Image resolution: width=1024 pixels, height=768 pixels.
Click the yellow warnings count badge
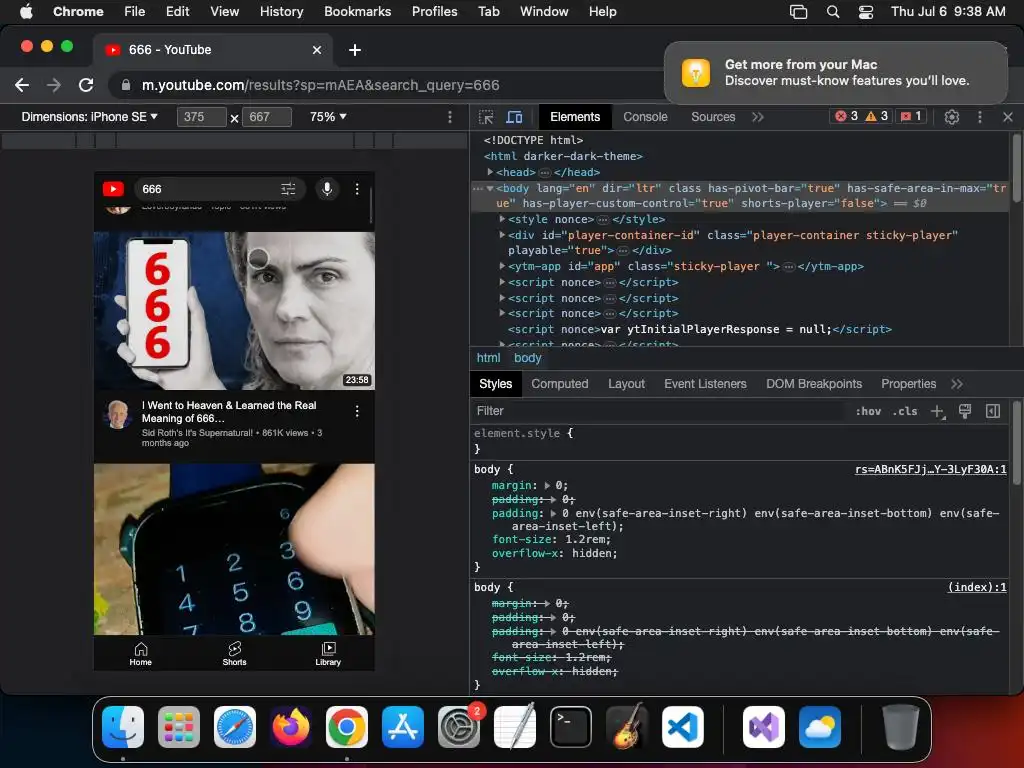[x=876, y=116]
